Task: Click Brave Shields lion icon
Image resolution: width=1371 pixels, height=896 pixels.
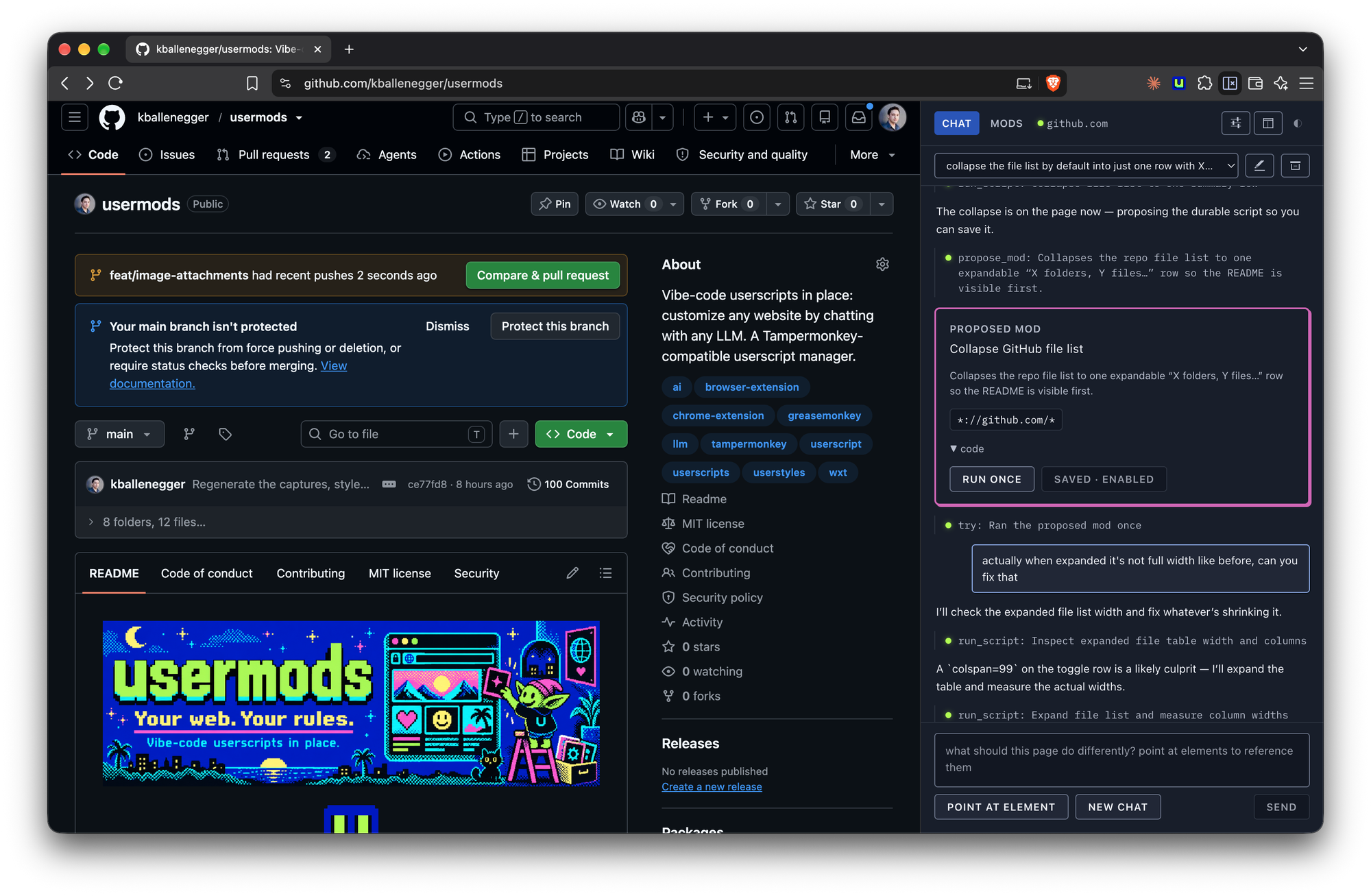Action: pos(1054,83)
